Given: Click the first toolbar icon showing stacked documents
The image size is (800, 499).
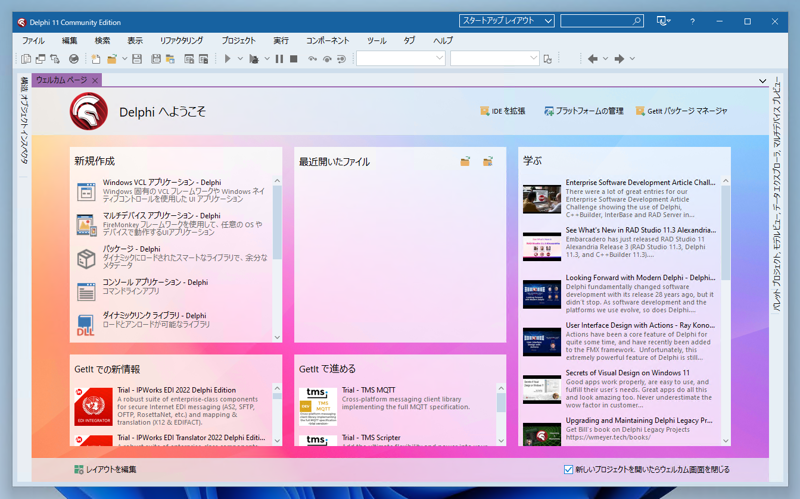Looking at the screenshot, I should coord(26,59).
